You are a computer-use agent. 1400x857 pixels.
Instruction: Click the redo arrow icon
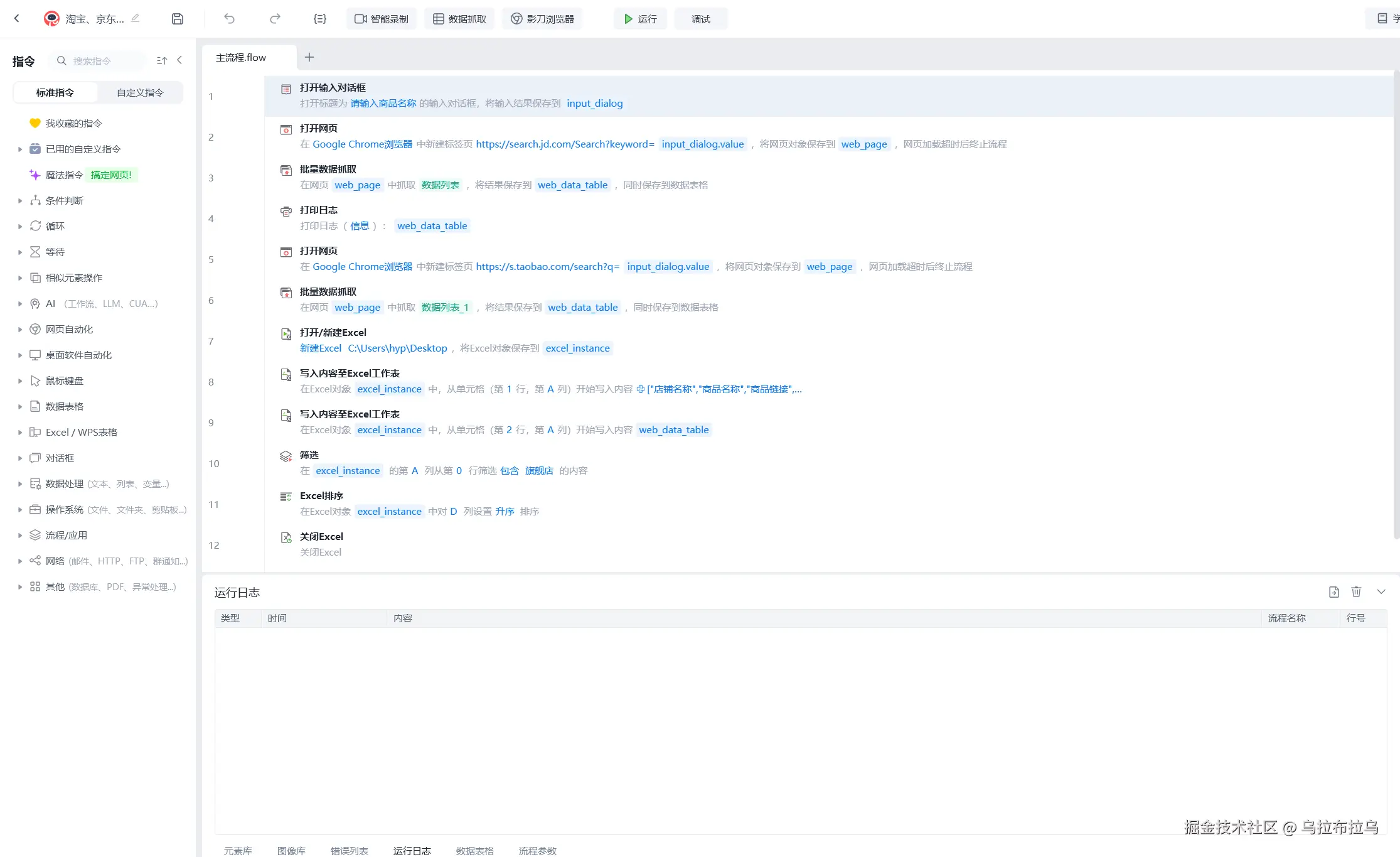coord(275,19)
